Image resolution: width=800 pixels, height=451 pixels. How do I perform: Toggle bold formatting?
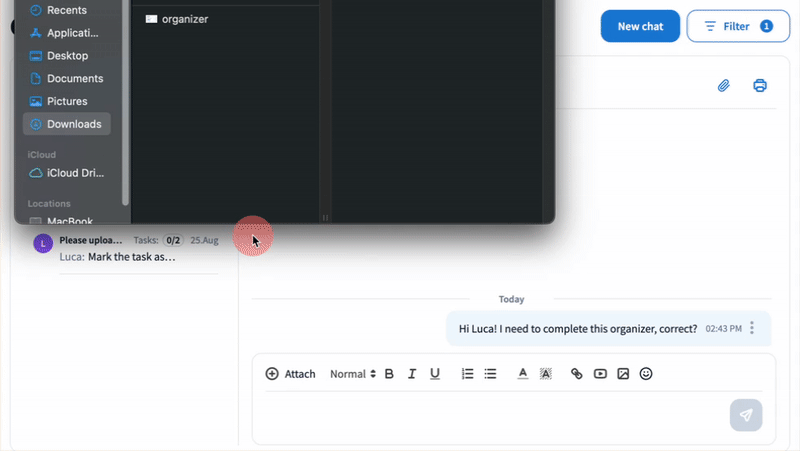point(389,374)
